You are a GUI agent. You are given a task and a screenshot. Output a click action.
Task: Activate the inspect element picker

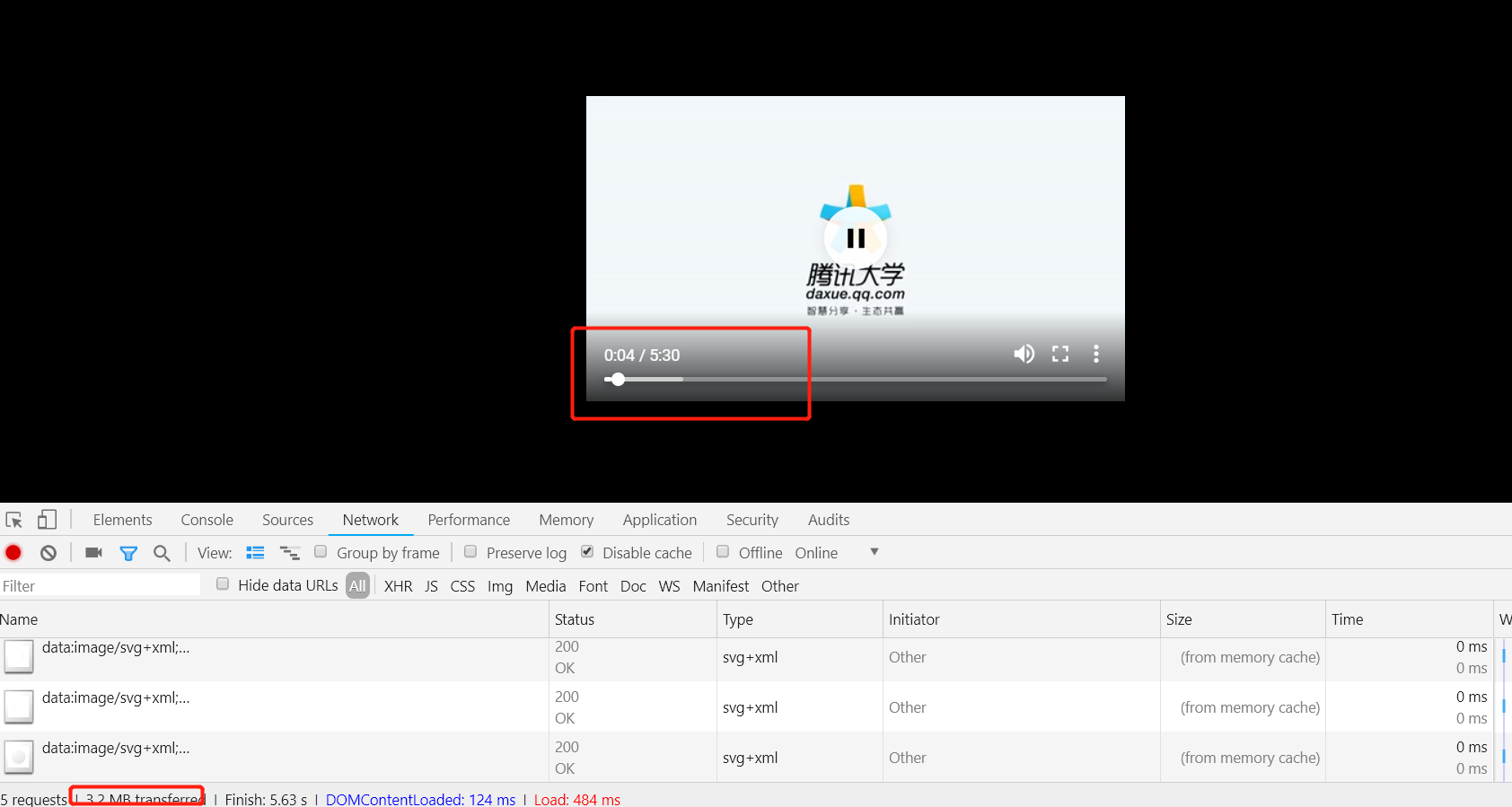[13, 520]
